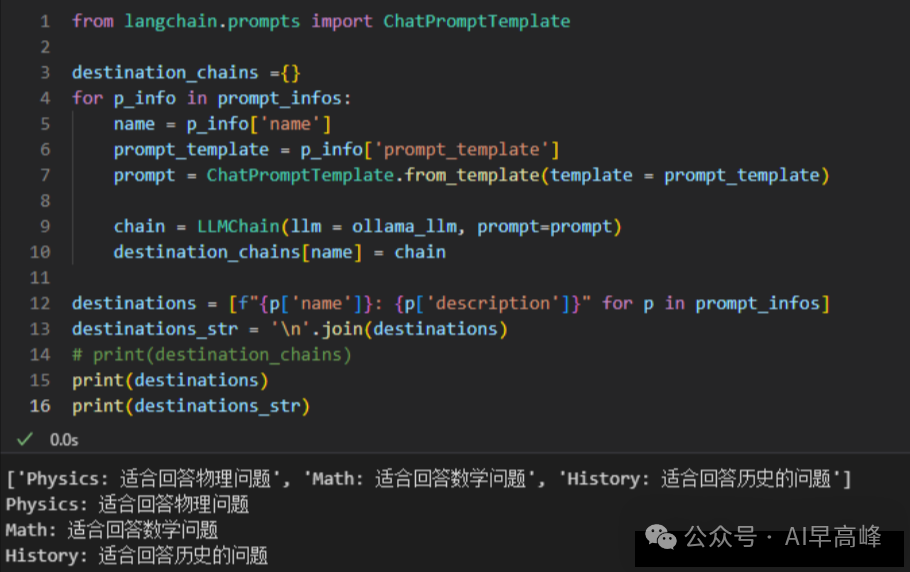Viewport: 910px width, 572px height.
Task: Click the destination_chains variable on line 3
Action: [x=165, y=73]
